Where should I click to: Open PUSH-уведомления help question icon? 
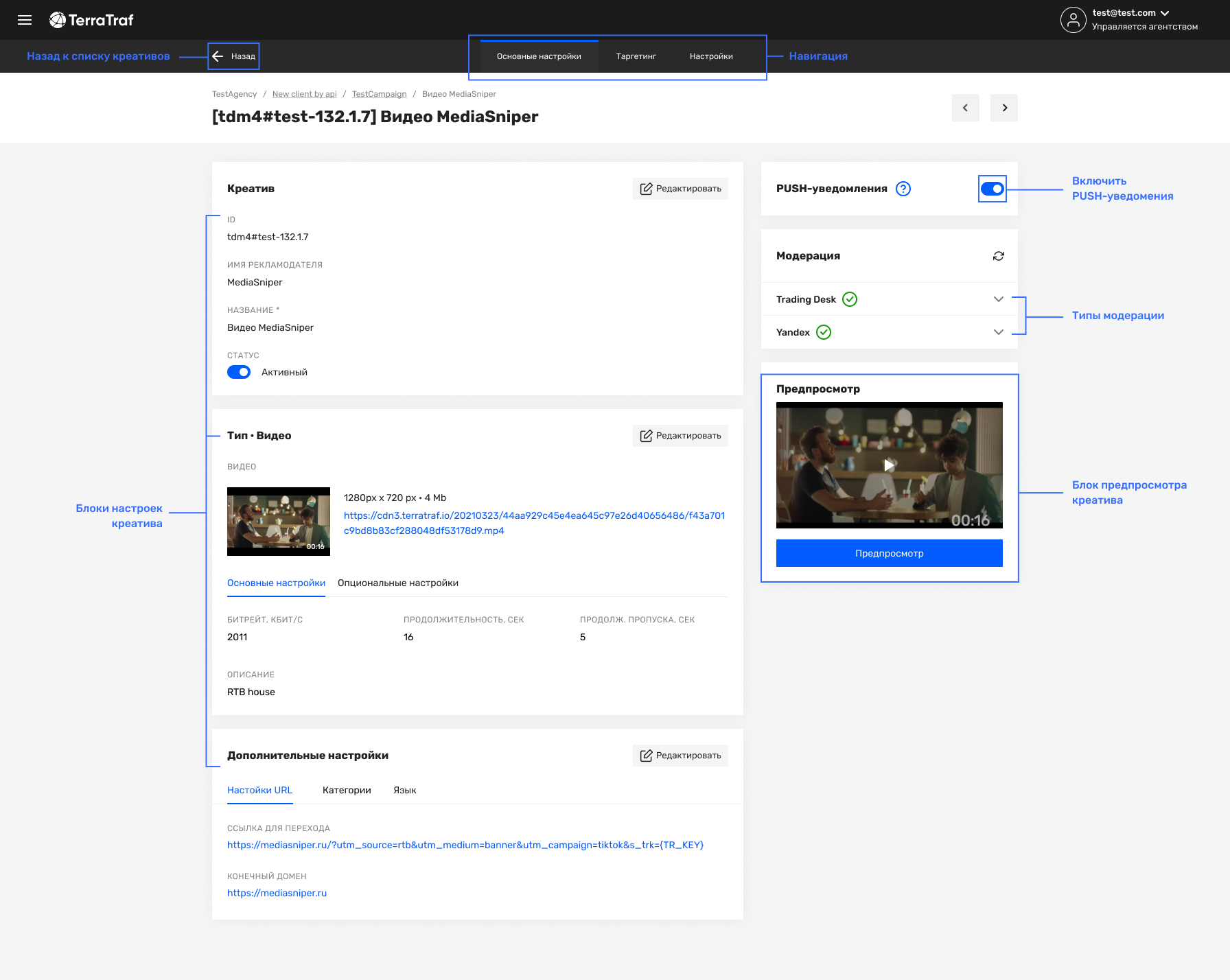pos(903,189)
